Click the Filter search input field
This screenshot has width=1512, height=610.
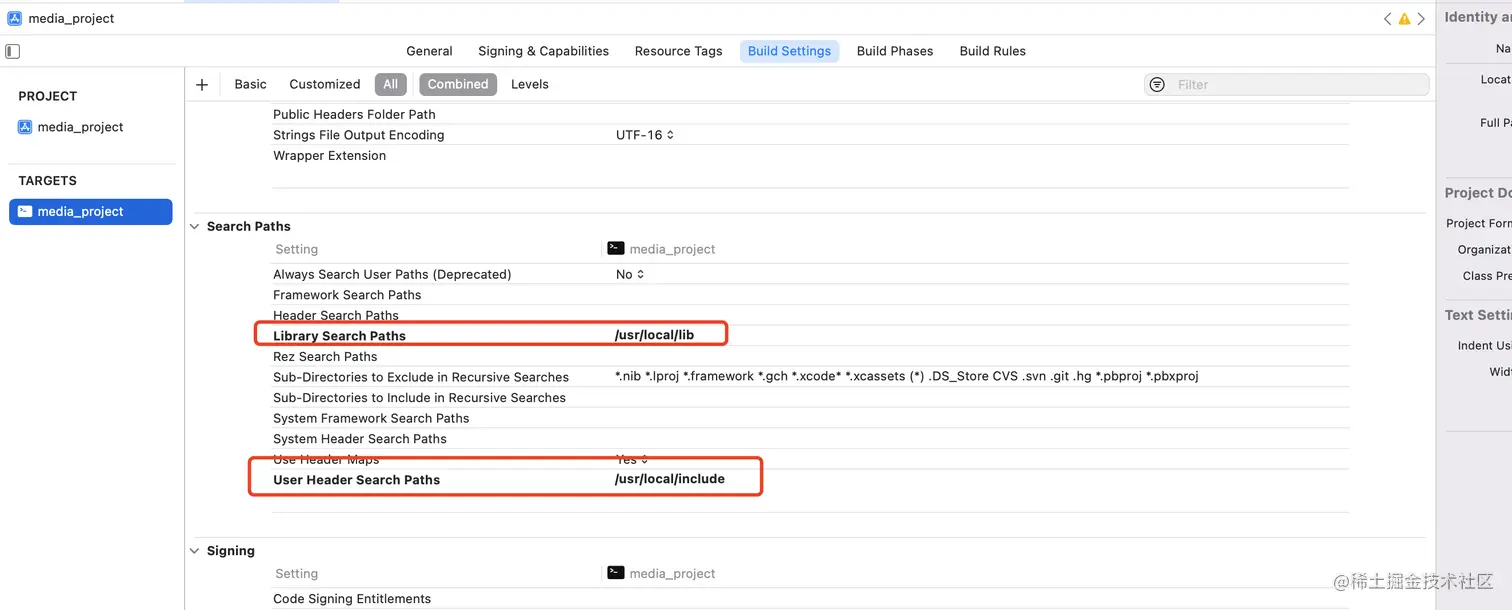click(x=1298, y=85)
